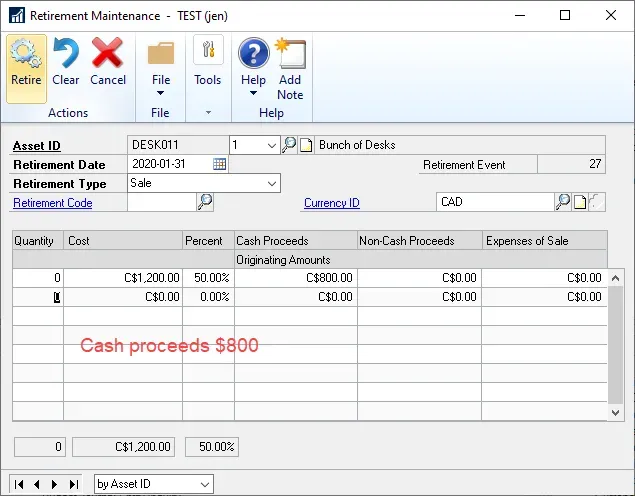The image size is (635, 496).
Task: Click the Currency ID lookup magnifier
Action: pos(562,202)
